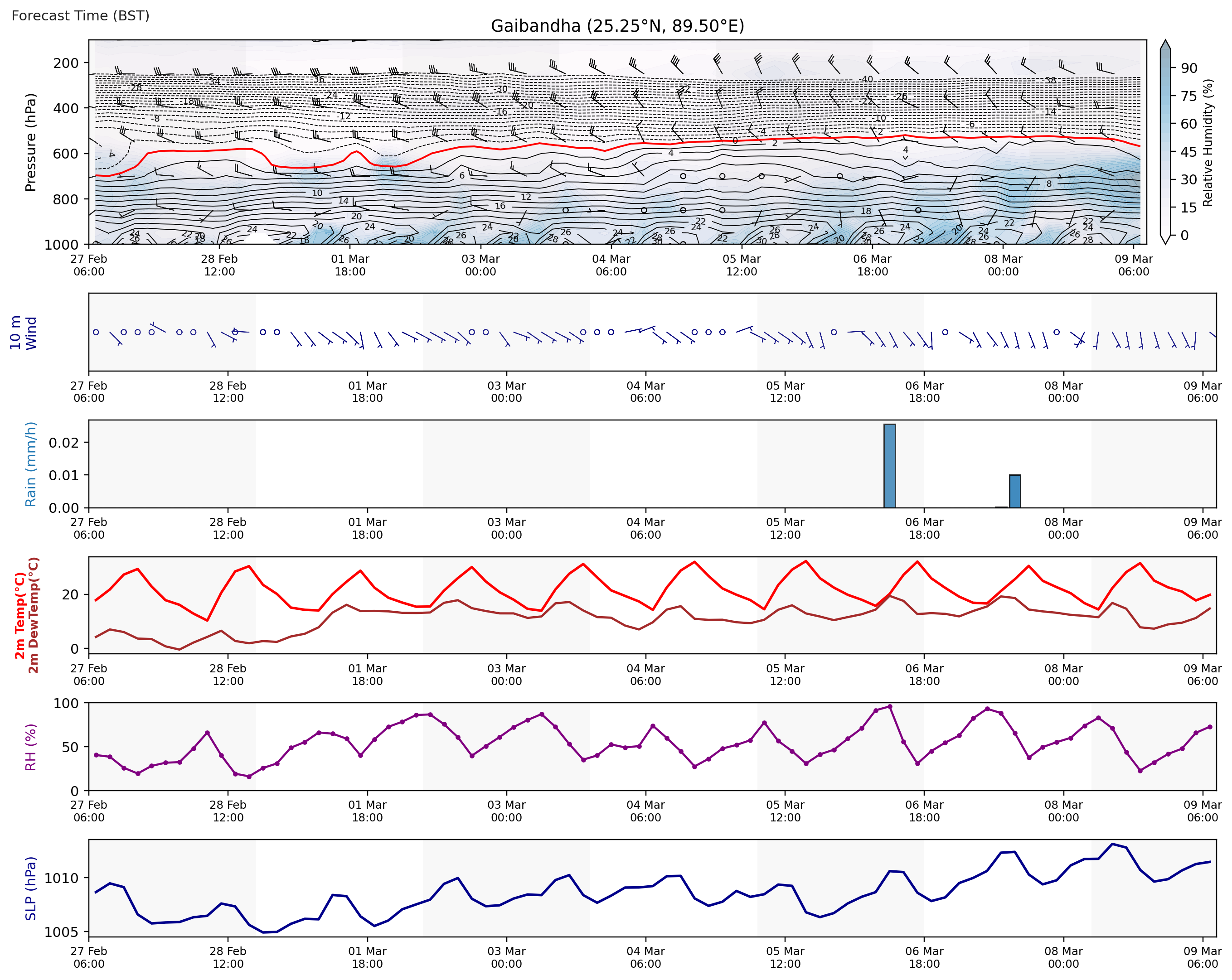1232x980 pixels.
Task: Click the 90 tick on humidity colorbar
Action: click(1188, 68)
